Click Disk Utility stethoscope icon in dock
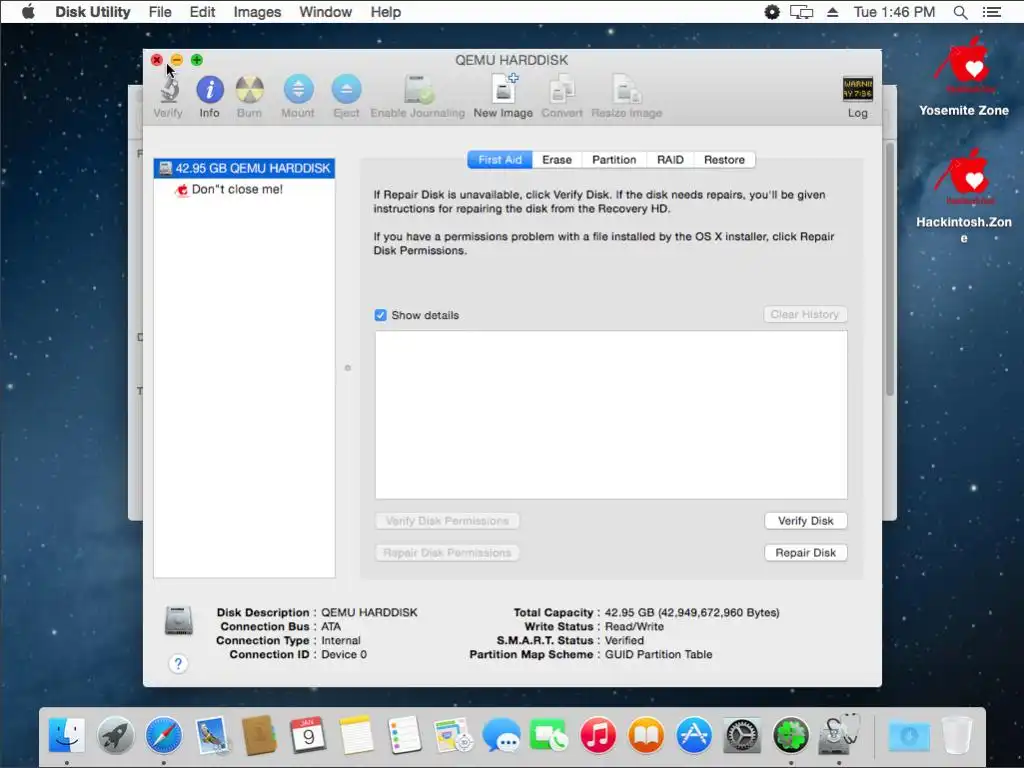This screenshot has width=1024, height=768. [839, 734]
